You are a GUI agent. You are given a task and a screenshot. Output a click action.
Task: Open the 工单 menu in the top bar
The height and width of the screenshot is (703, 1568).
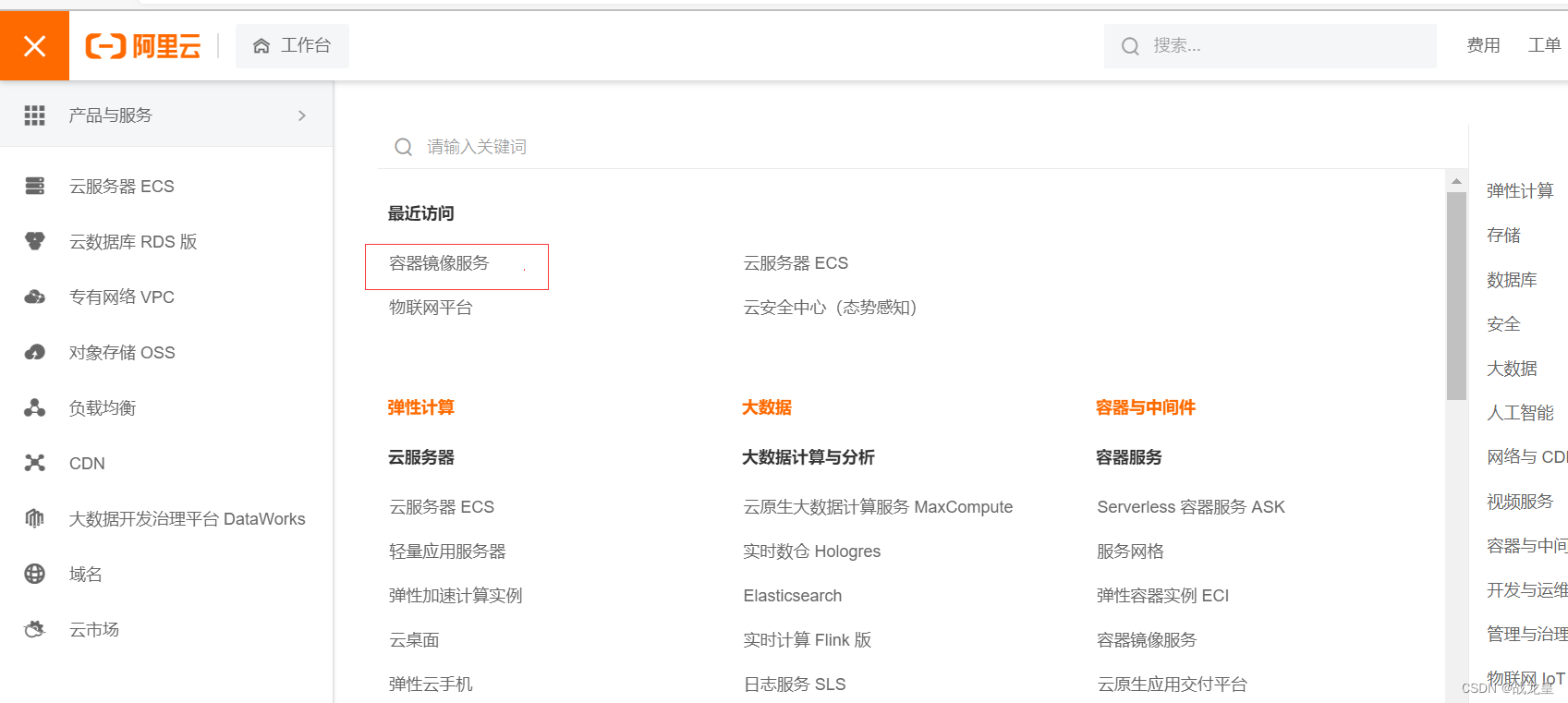point(1544,45)
